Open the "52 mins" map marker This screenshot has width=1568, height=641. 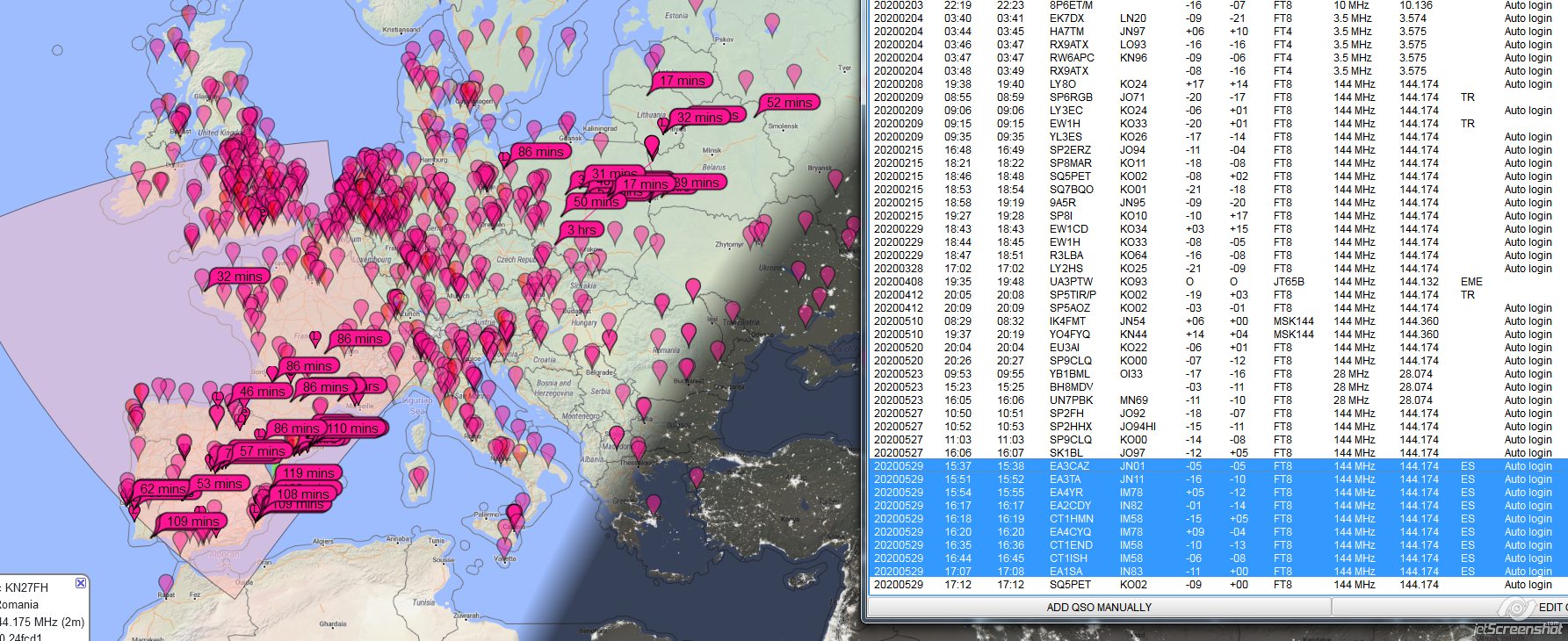coord(789,103)
